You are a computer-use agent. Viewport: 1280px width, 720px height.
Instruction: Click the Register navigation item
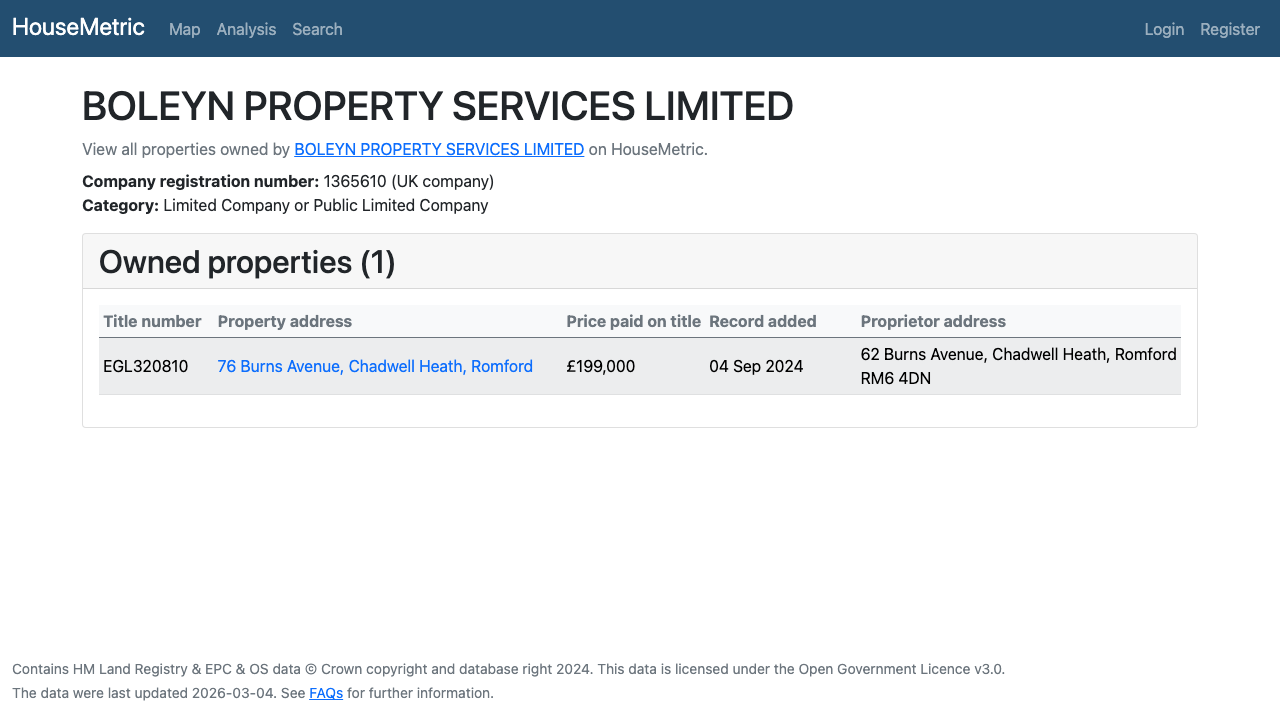pyautogui.click(x=1229, y=29)
